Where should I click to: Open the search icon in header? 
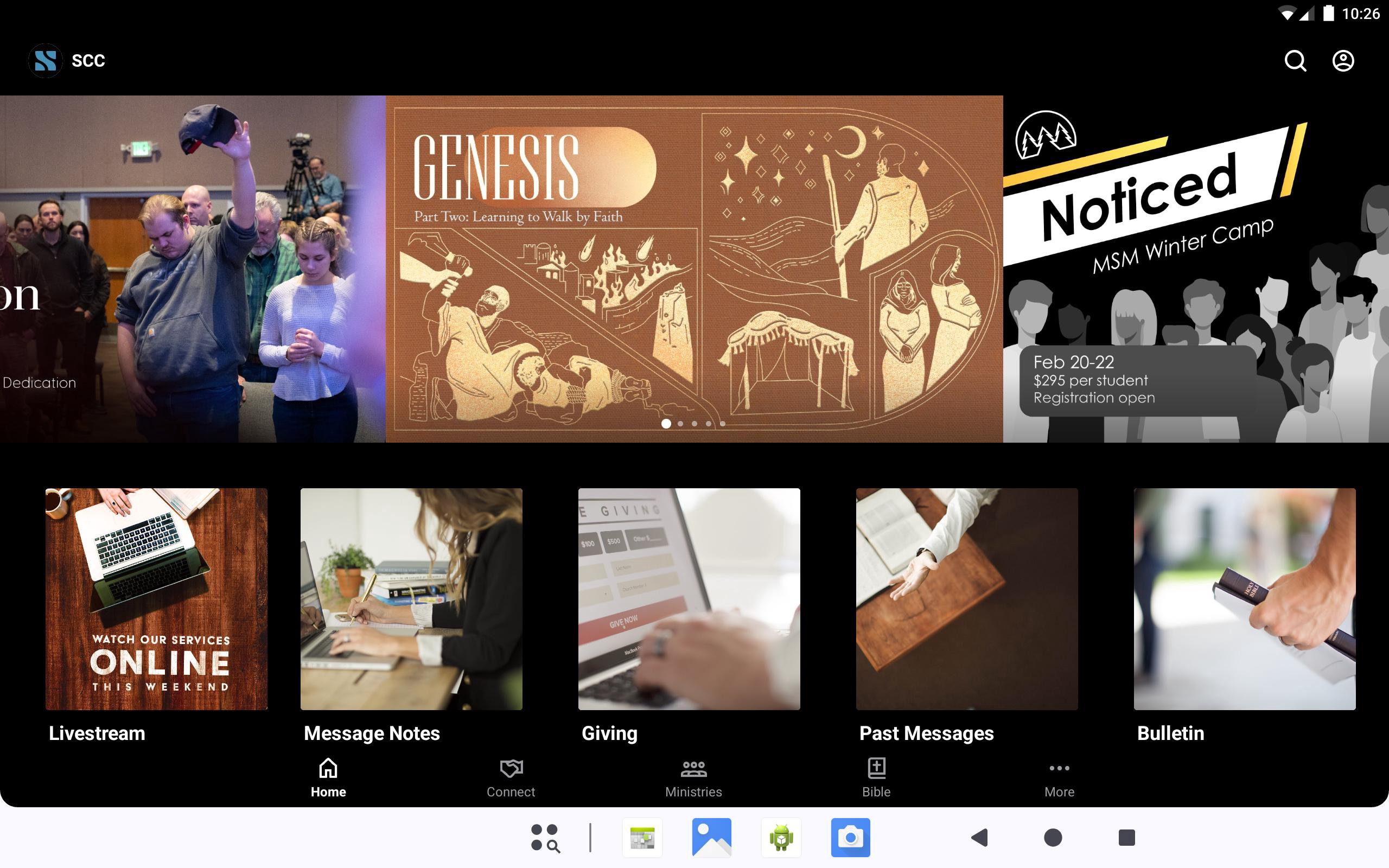(x=1295, y=61)
